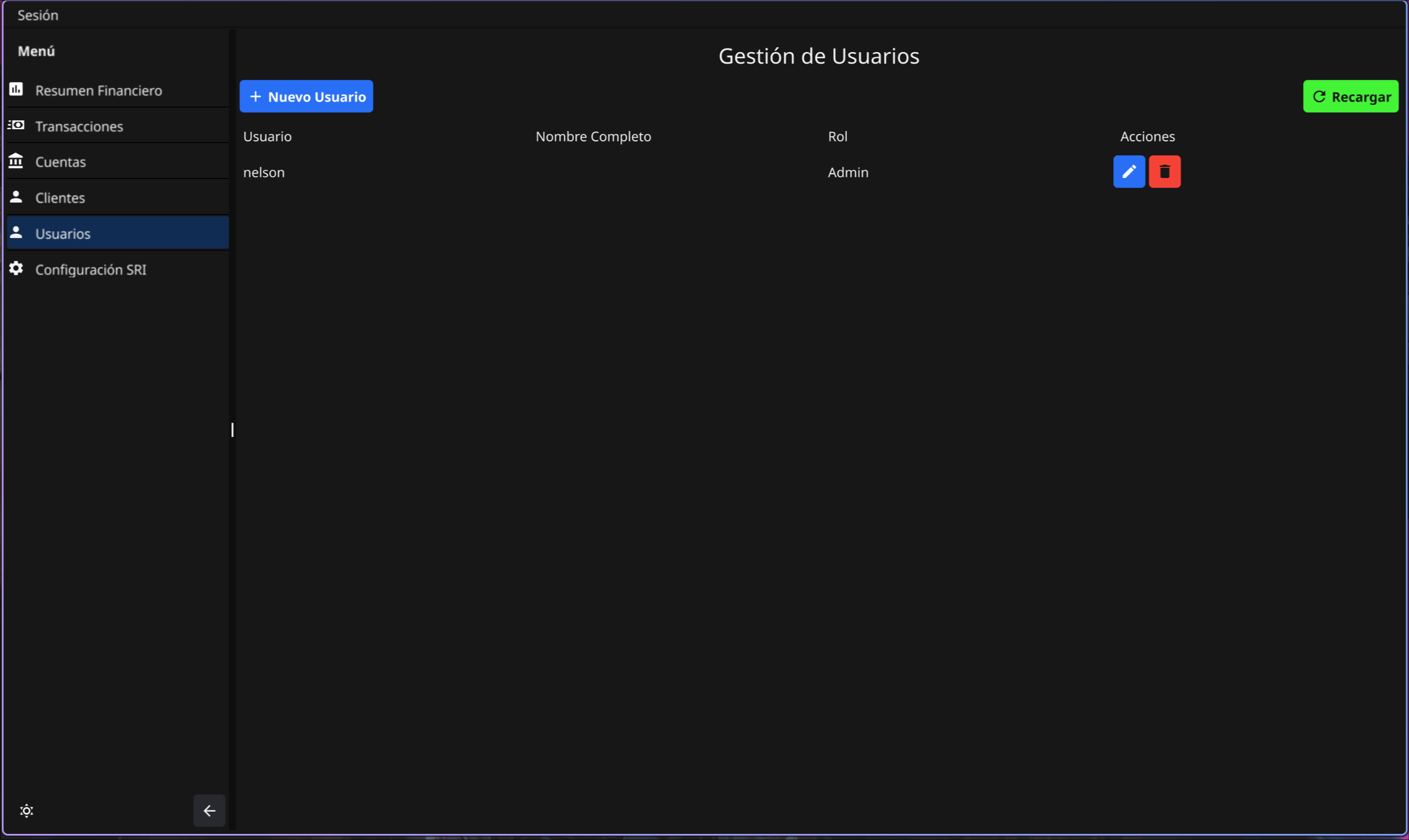Image resolution: width=1409 pixels, height=840 pixels.
Task: Click the Clientes person icon
Action: pos(16,197)
